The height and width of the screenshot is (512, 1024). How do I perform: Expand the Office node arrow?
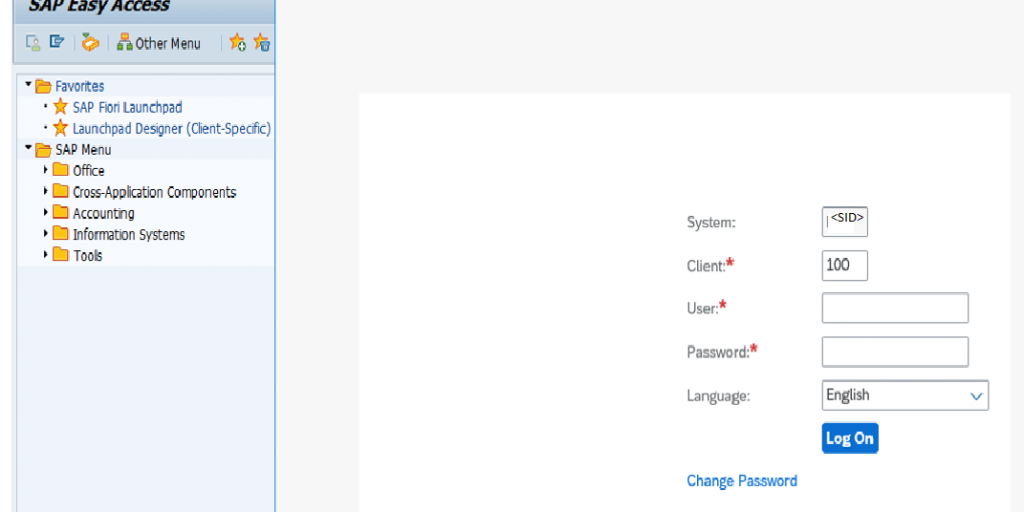pos(46,170)
